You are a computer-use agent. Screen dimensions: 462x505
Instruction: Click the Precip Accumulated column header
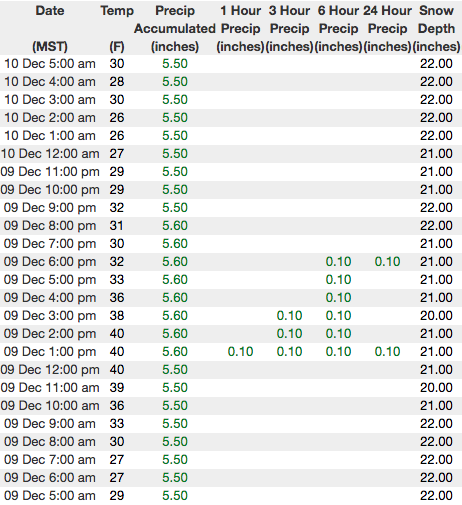click(x=175, y=28)
